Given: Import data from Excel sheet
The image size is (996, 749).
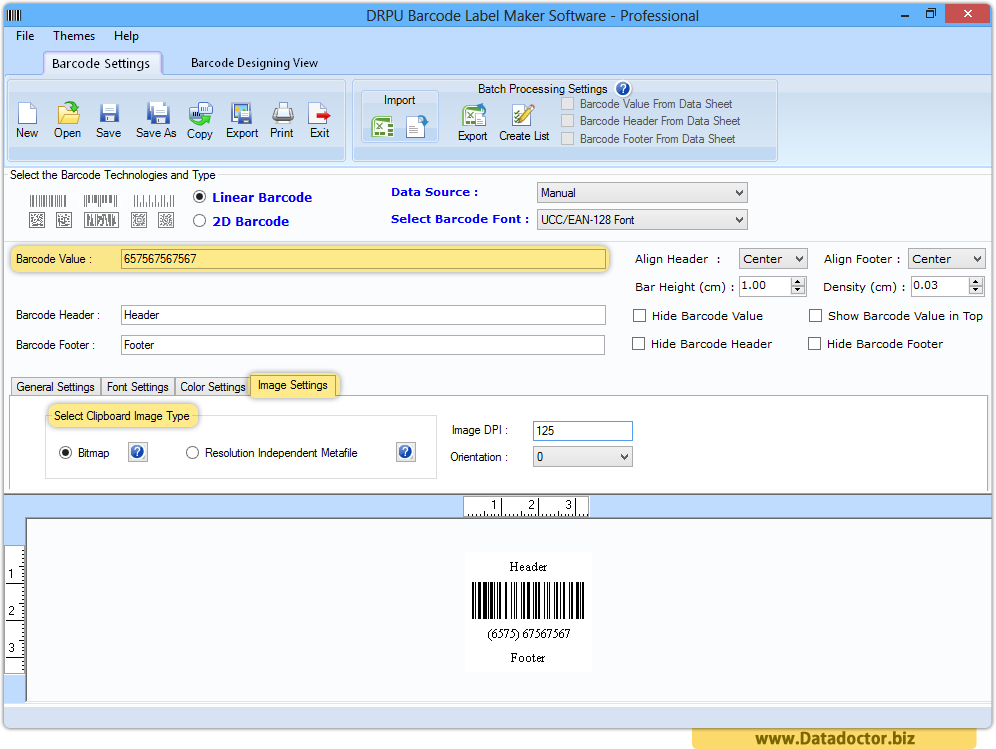Looking at the screenshot, I should 383,126.
